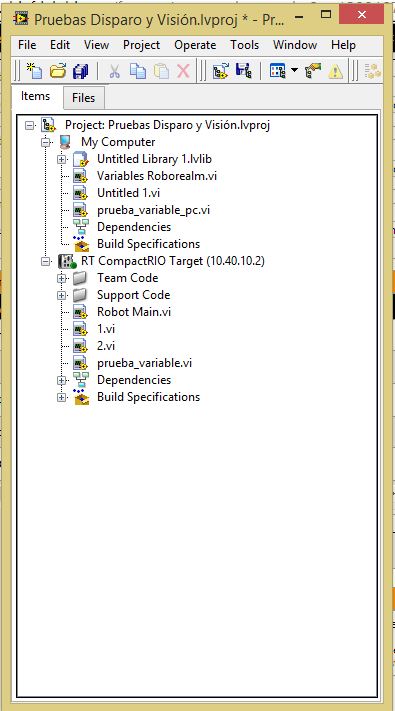Click the New Project toolbar icon
The image size is (395, 711).
pos(34,71)
